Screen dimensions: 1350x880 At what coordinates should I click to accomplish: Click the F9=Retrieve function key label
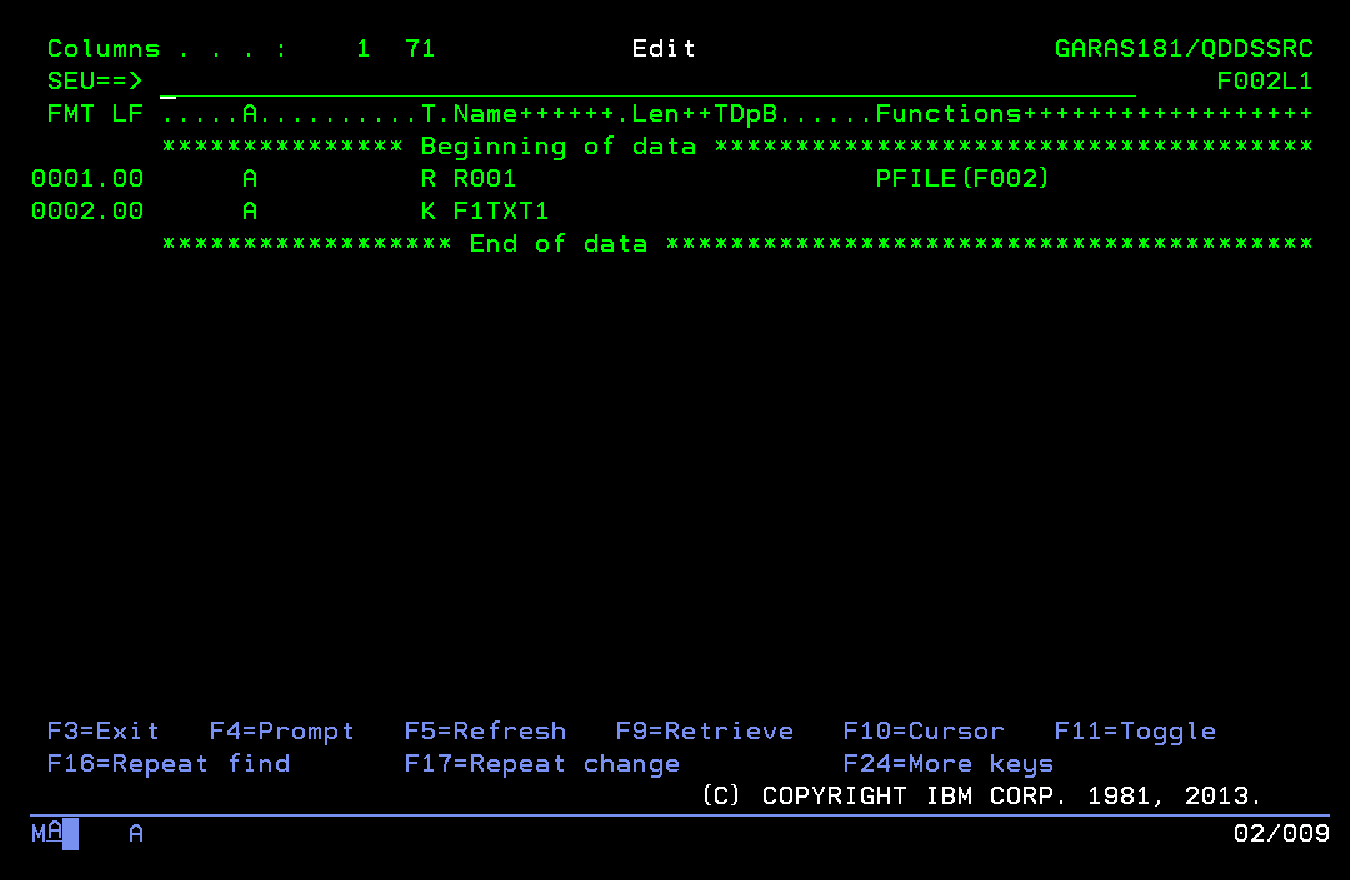704,732
